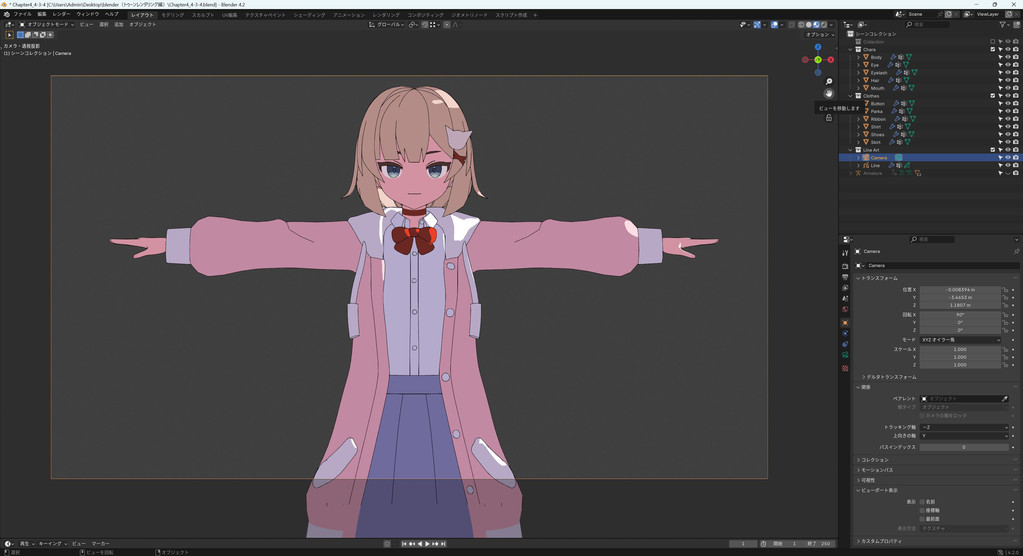Click the zoom view magnifier icon in viewport

829,81
